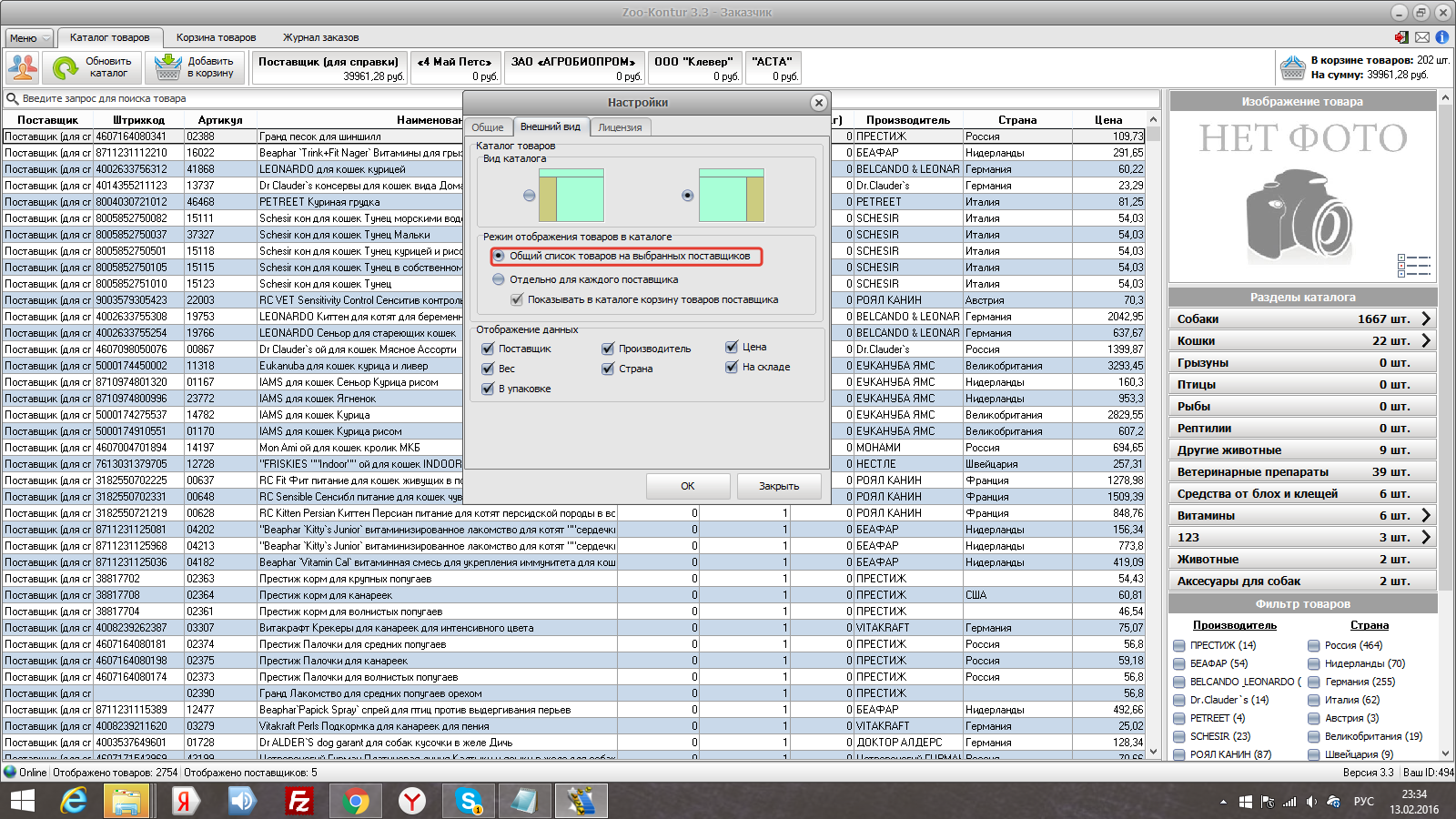Uncheck the Вес display checkbox
This screenshot has width=1456, height=819.
[488, 369]
